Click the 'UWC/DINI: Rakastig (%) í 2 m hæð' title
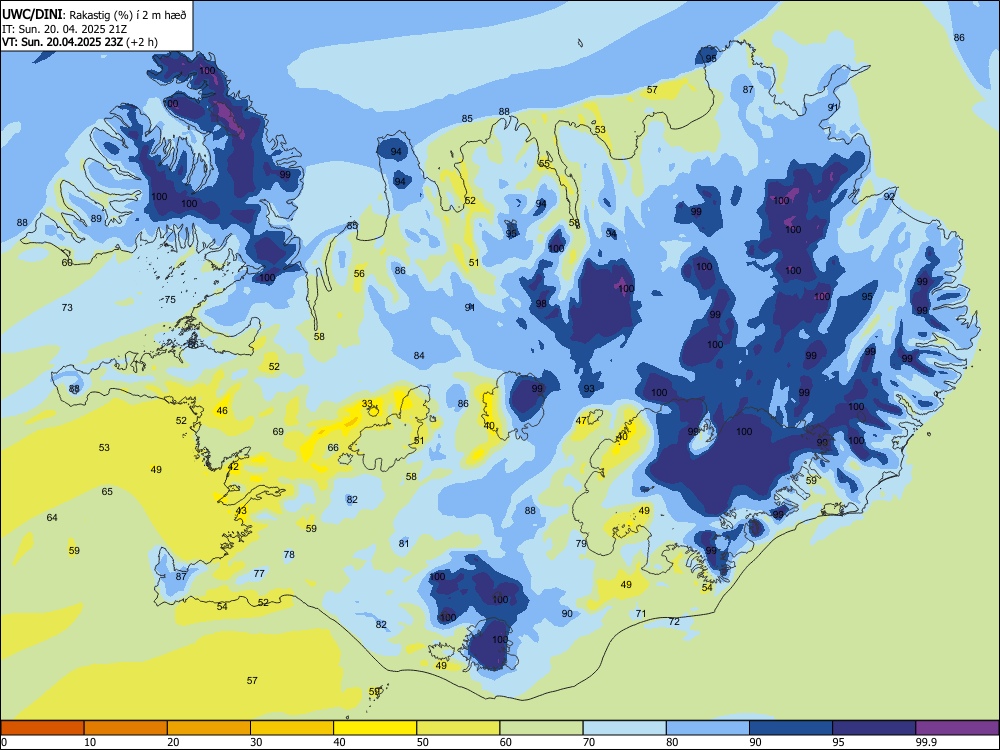This screenshot has width=1000, height=750. coord(94,15)
